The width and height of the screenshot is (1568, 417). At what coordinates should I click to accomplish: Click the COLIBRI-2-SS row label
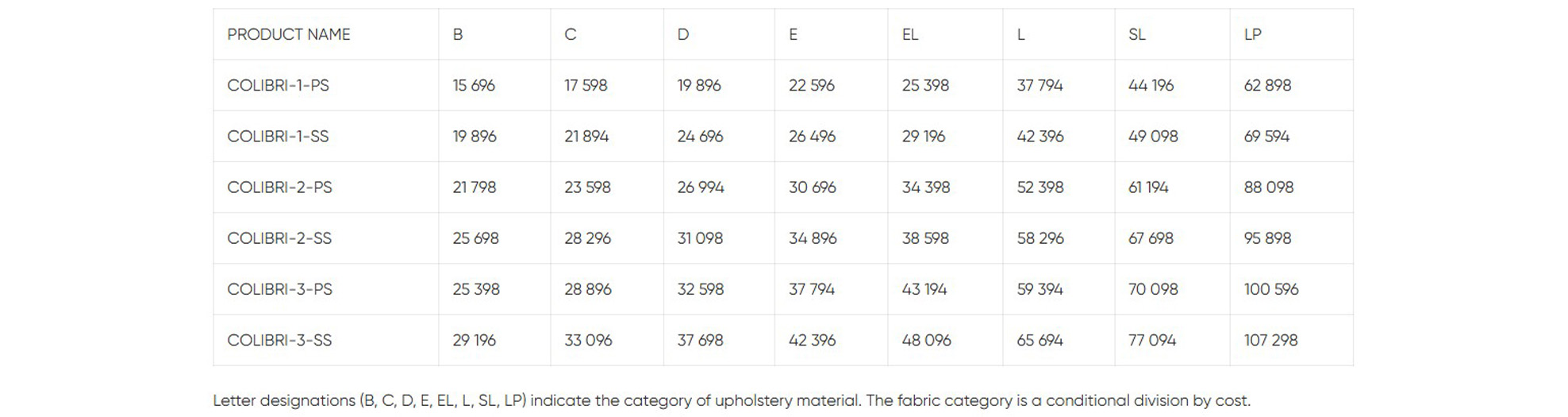[279, 238]
